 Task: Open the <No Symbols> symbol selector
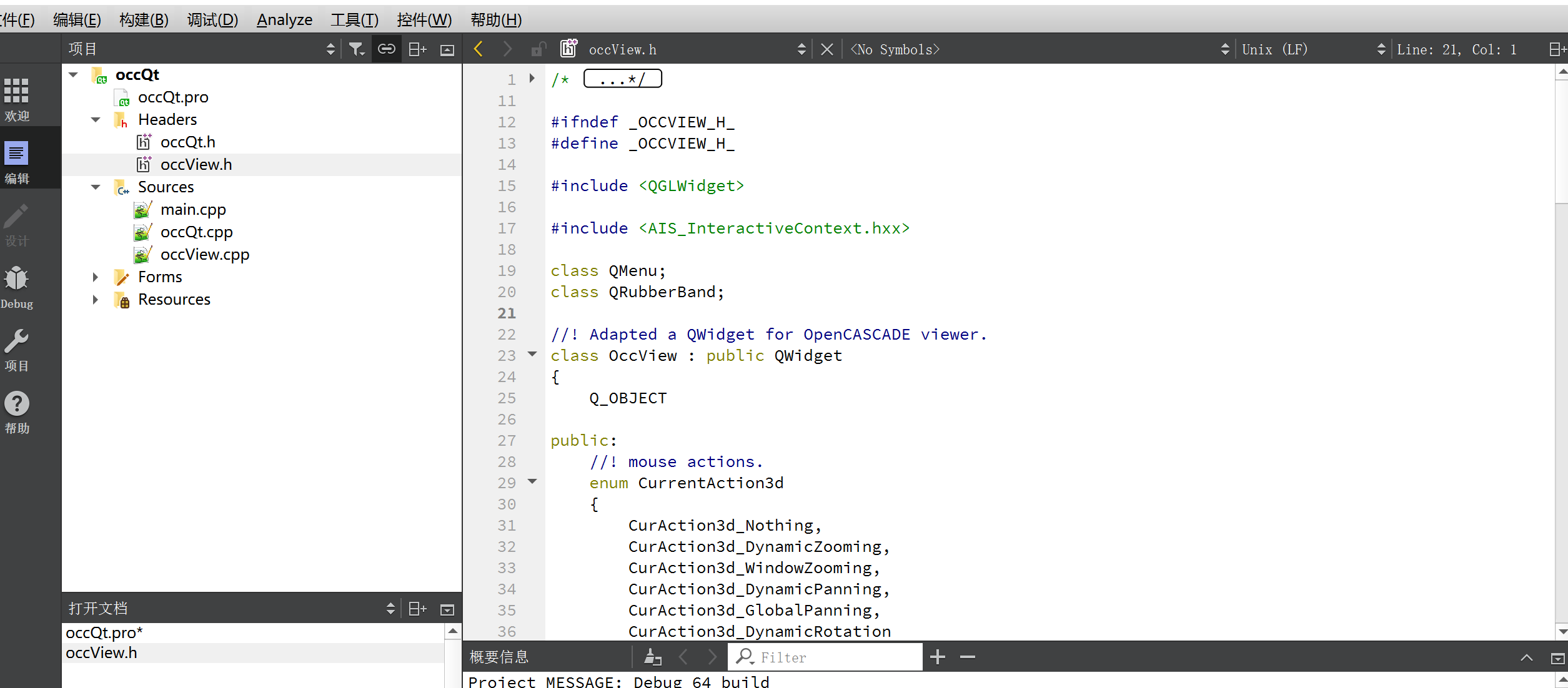point(895,49)
